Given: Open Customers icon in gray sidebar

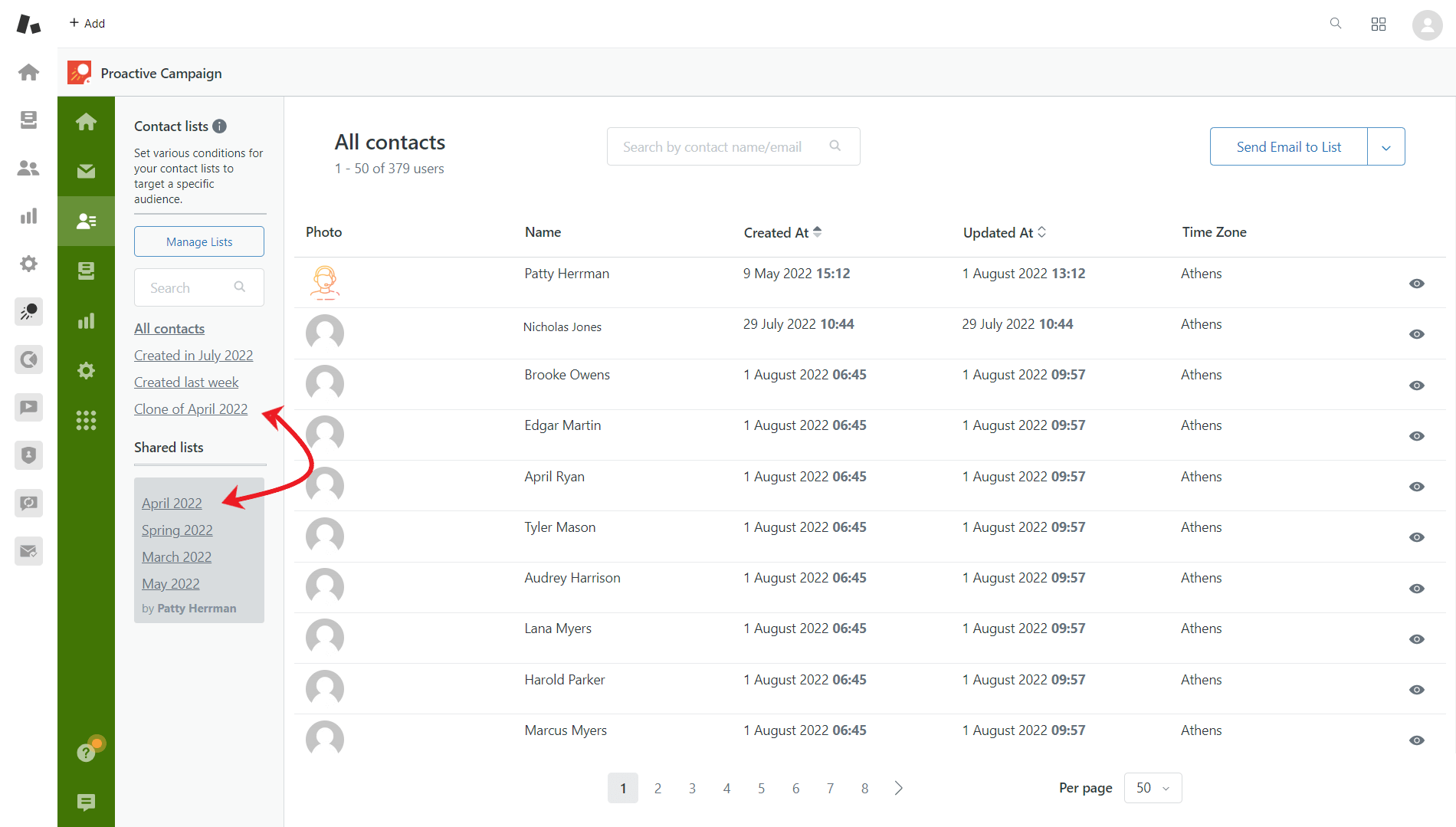Looking at the screenshot, I should 28,168.
